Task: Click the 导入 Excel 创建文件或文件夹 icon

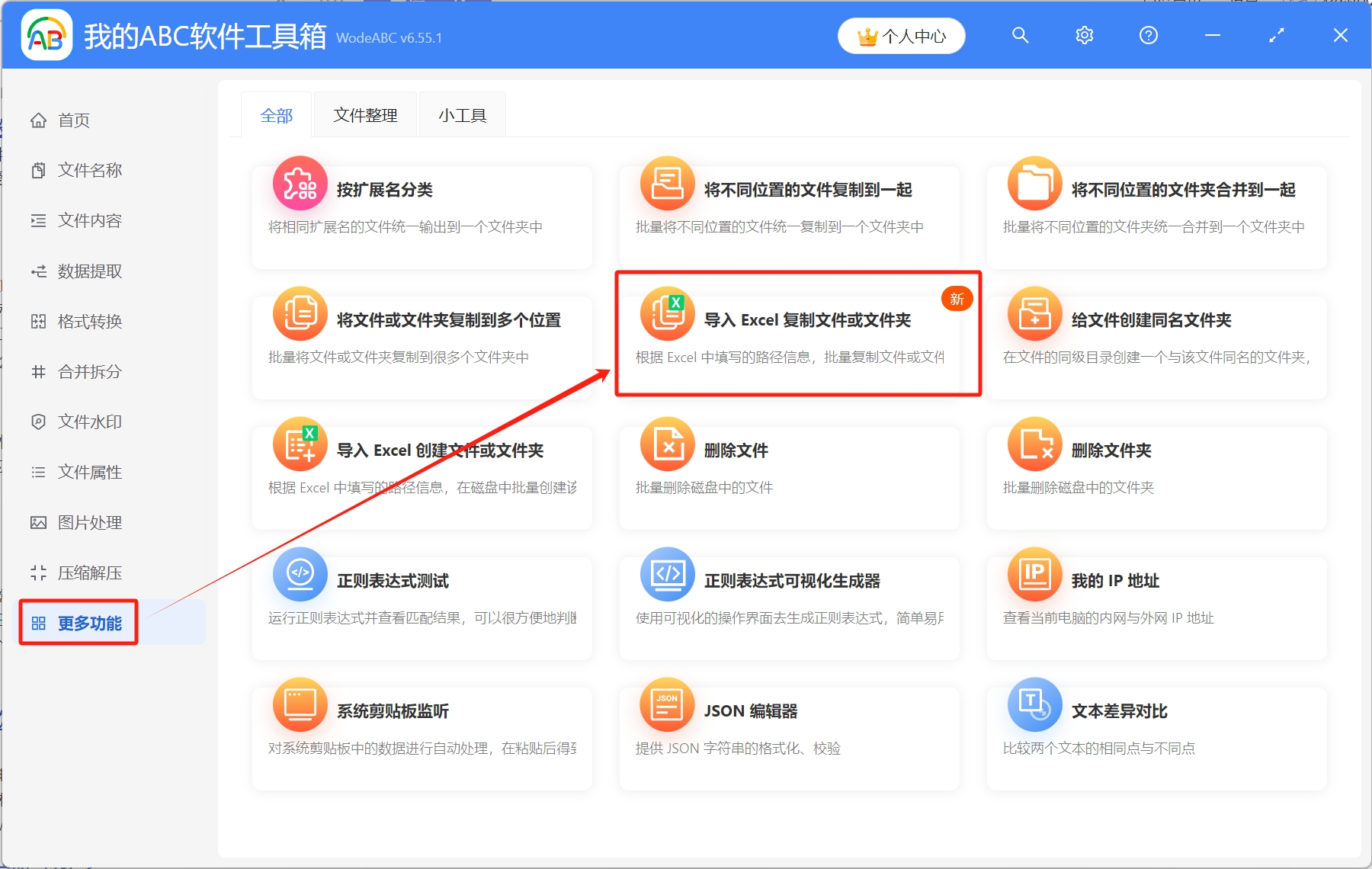Action: click(x=300, y=444)
